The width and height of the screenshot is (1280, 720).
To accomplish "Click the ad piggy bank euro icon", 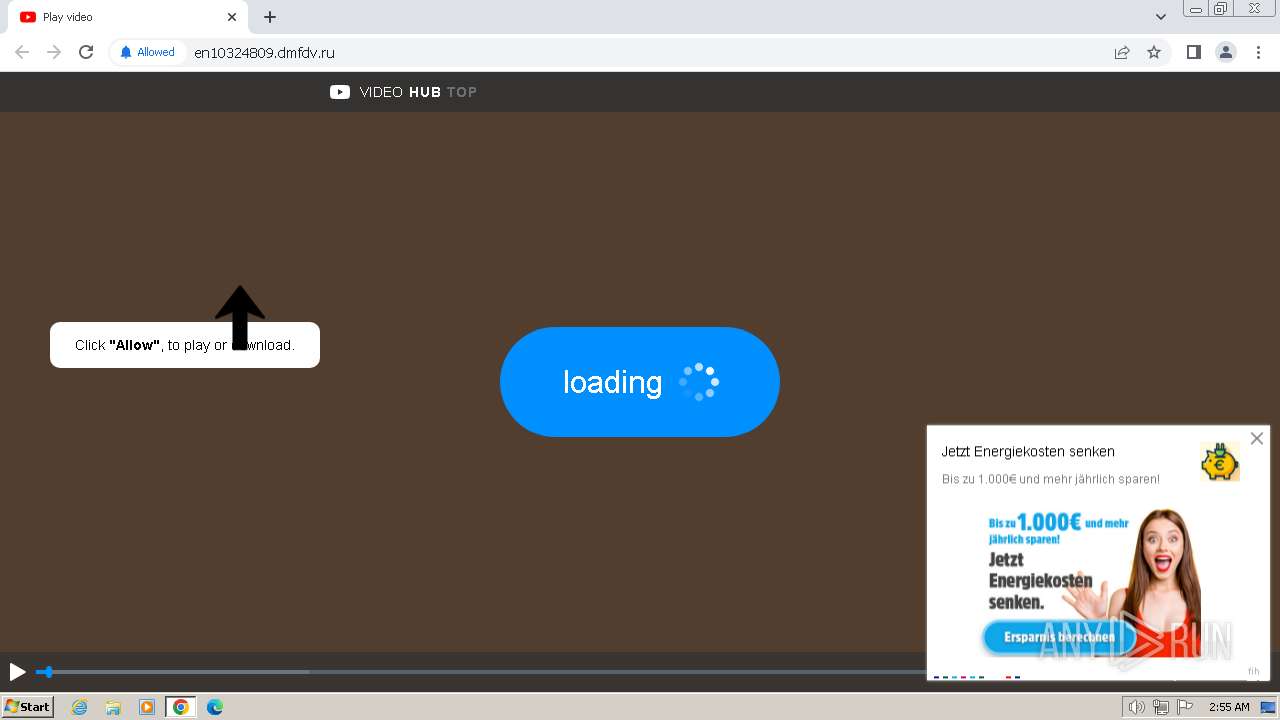I will (x=1220, y=463).
